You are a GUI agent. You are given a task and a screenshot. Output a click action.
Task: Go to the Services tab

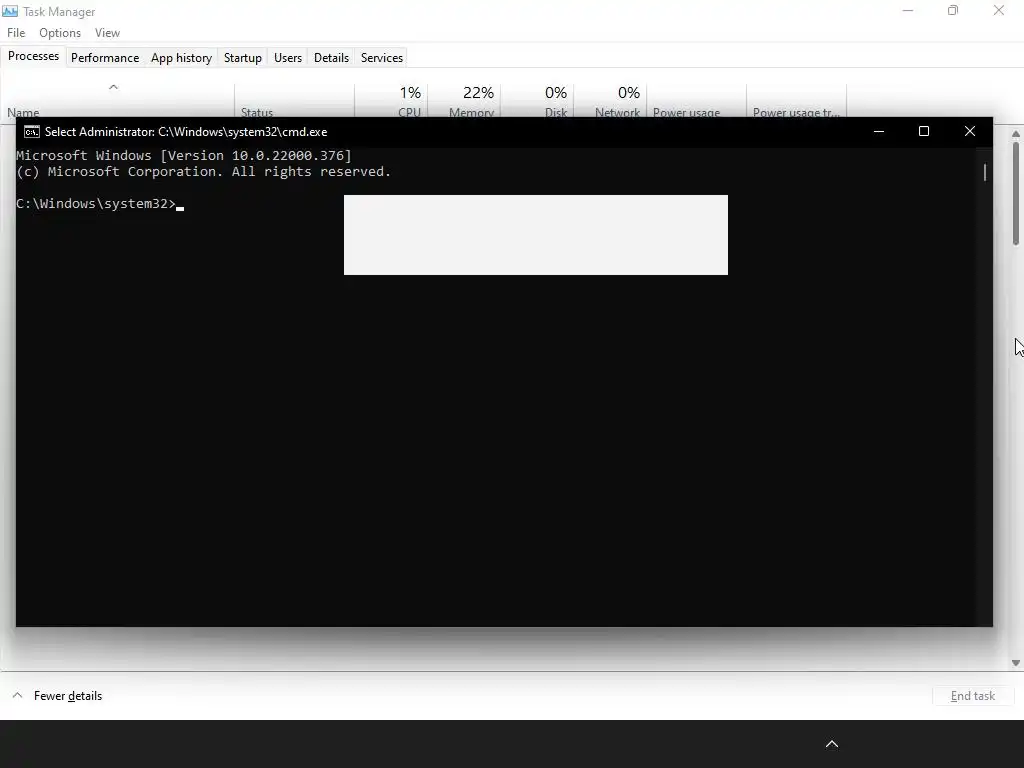point(382,57)
